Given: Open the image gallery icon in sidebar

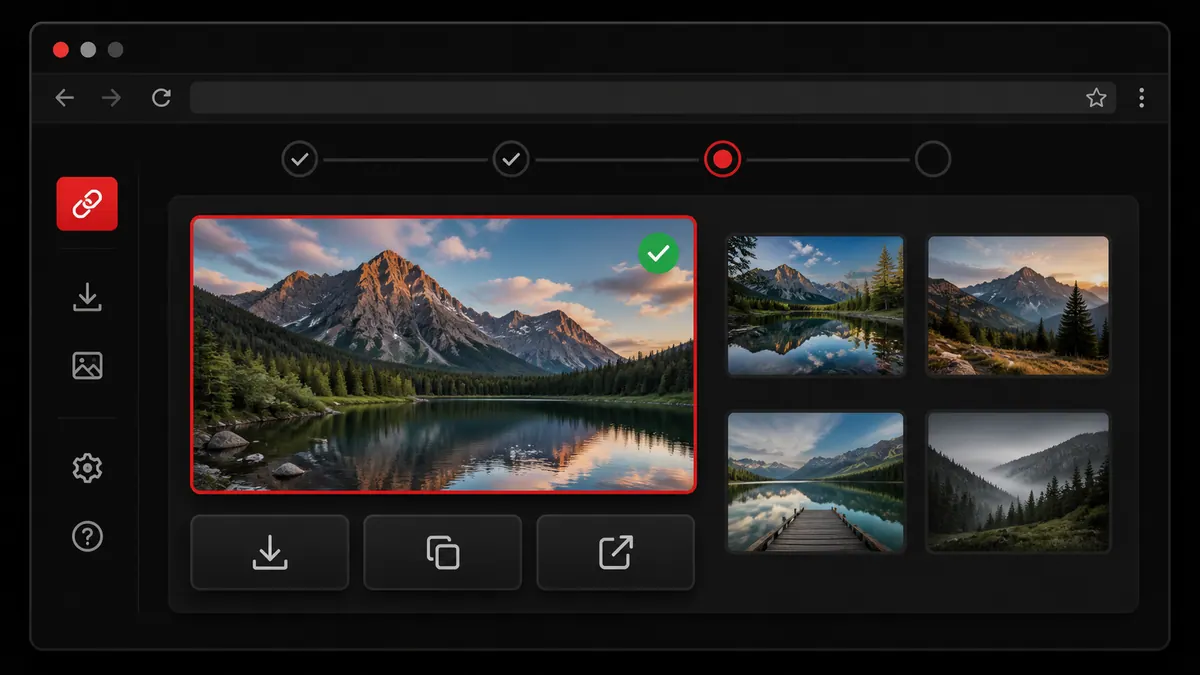Looking at the screenshot, I should [87, 365].
